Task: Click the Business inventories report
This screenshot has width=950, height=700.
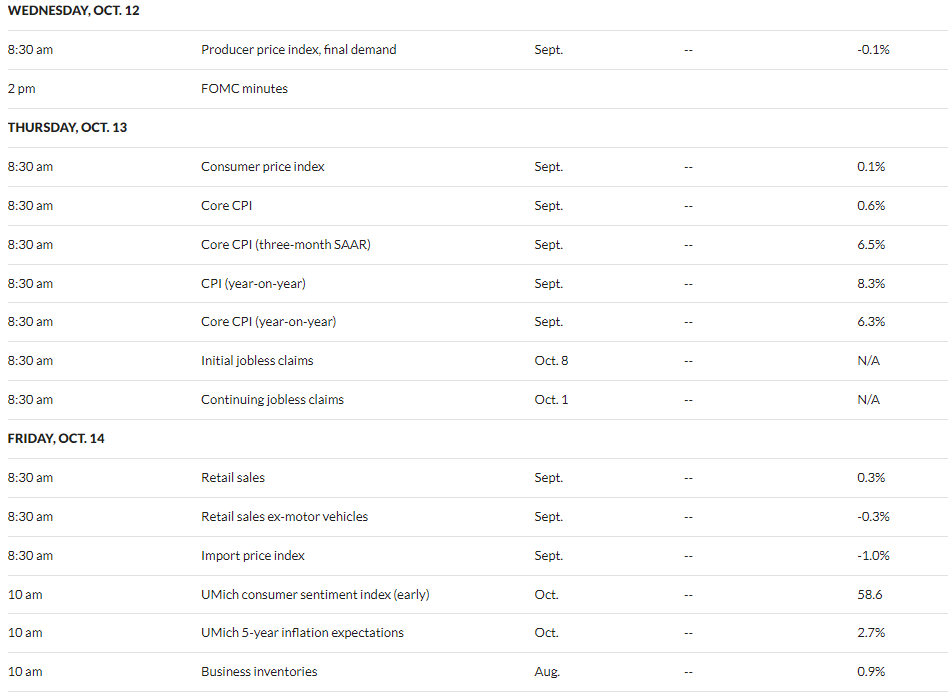Action: coord(259,672)
